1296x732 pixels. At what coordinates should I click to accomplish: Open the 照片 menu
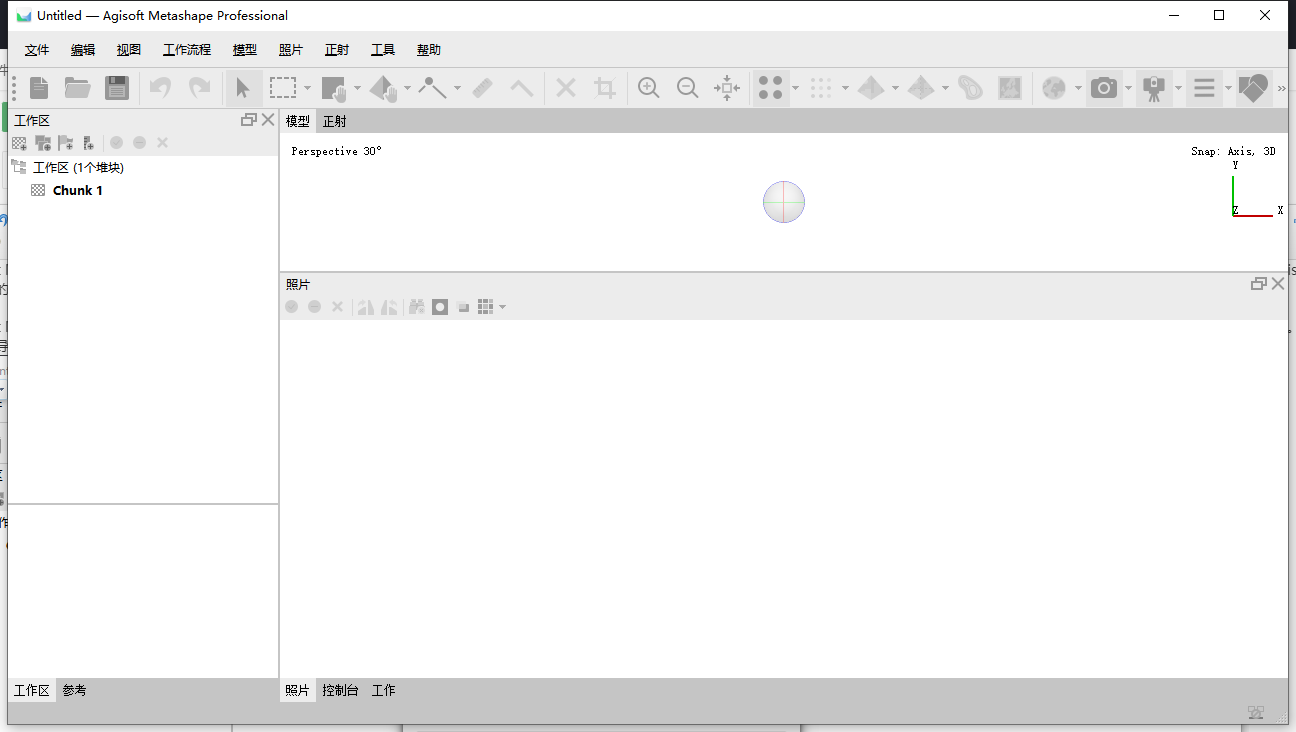tap(291, 50)
